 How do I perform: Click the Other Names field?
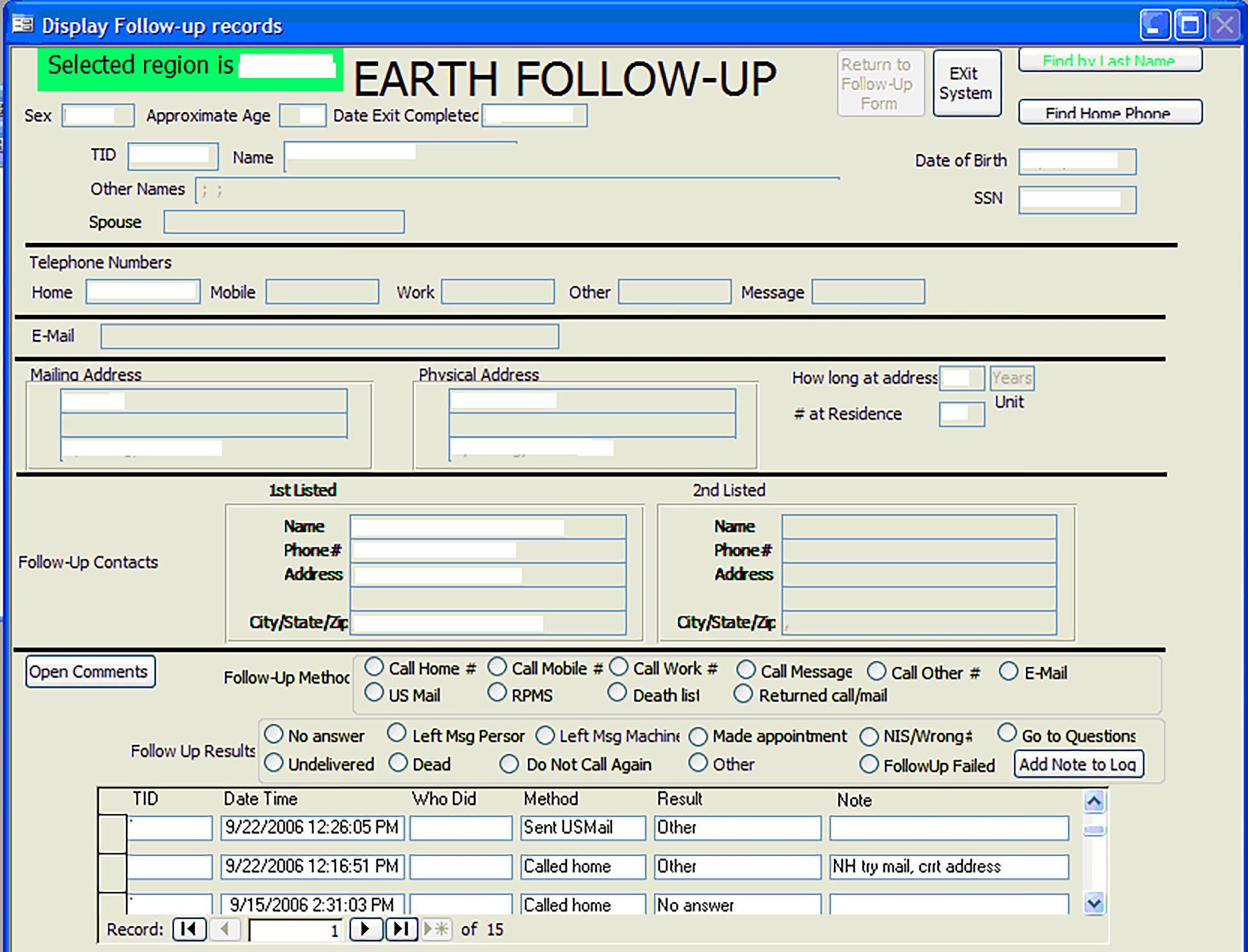click(517, 191)
